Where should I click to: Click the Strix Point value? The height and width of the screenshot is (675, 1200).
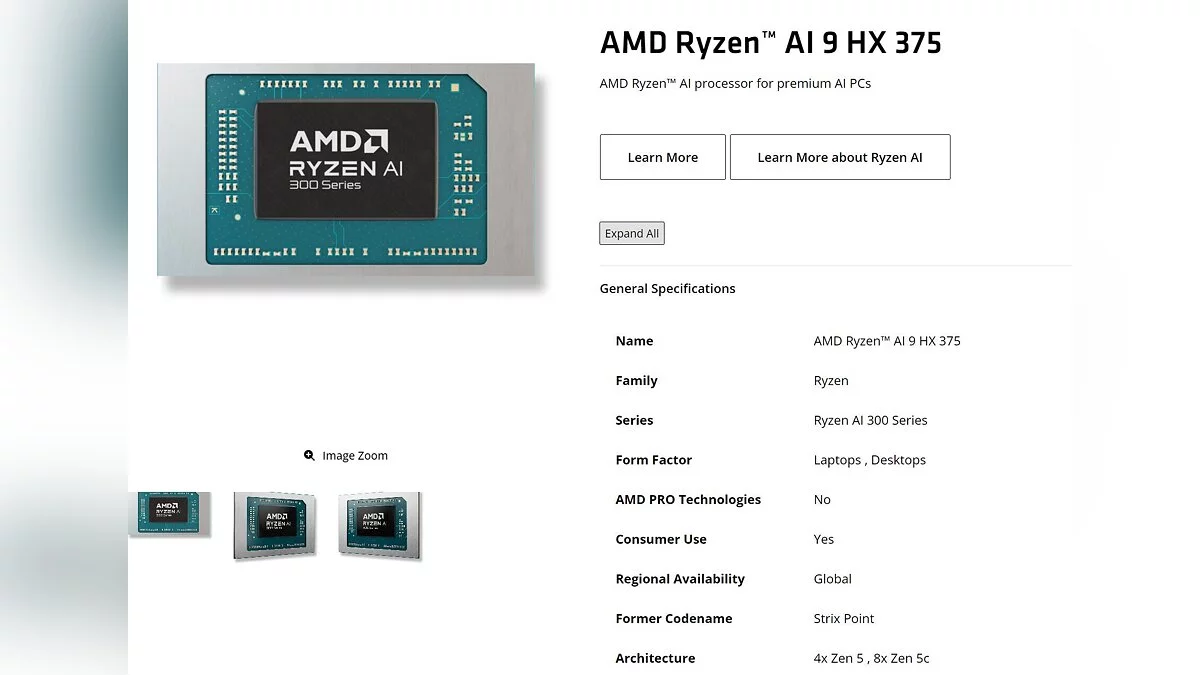point(844,619)
